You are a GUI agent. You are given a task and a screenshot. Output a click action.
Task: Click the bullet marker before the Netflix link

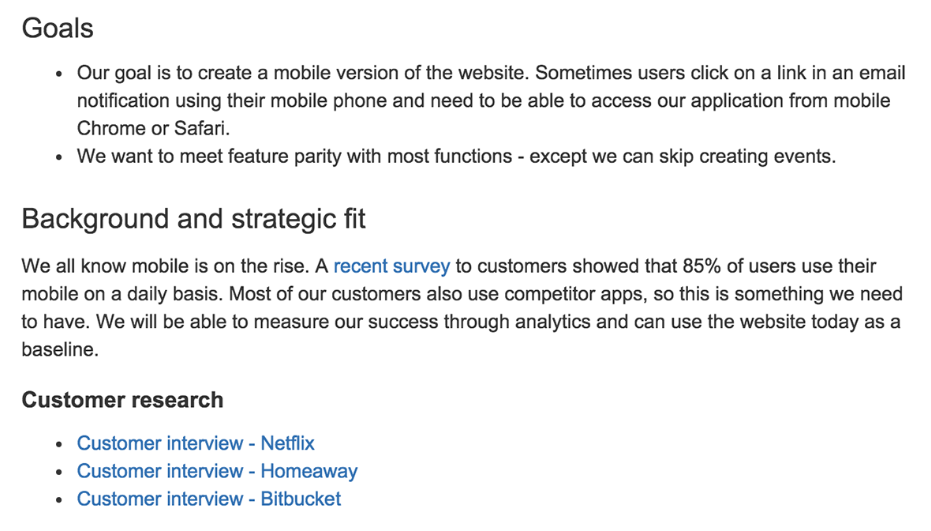60,444
